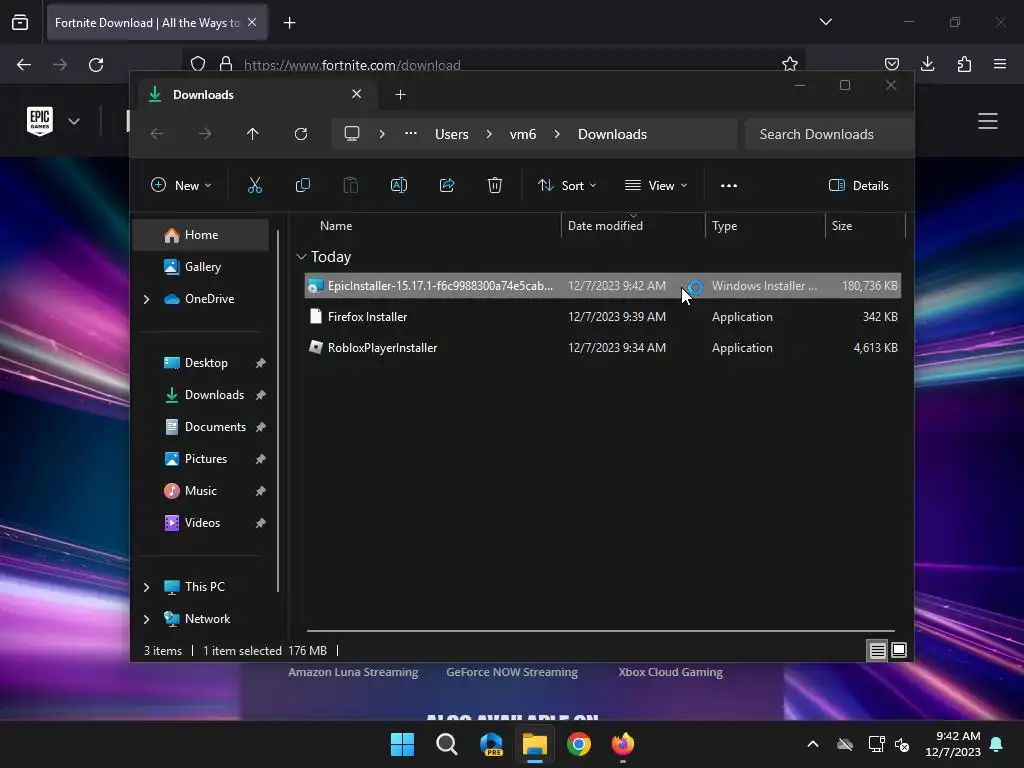
Task: Click vm6 in the breadcrumb path
Action: pos(522,134)
